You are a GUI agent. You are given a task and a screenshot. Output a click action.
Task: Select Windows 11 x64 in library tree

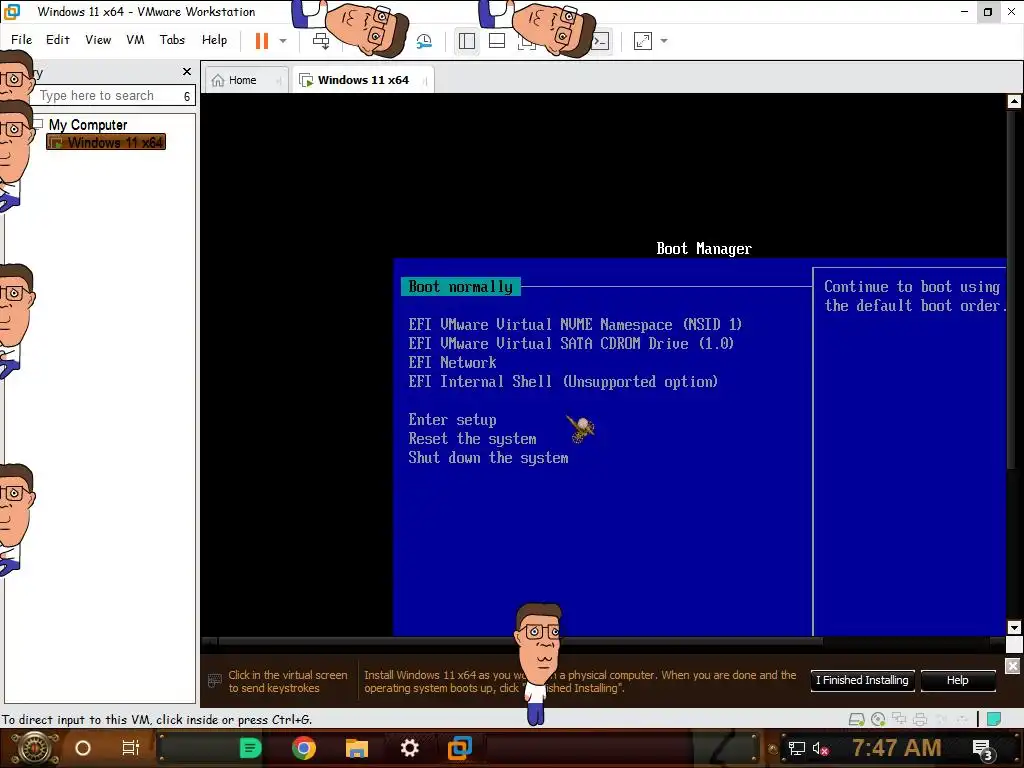pyautogui.click(x=106, y=142)
